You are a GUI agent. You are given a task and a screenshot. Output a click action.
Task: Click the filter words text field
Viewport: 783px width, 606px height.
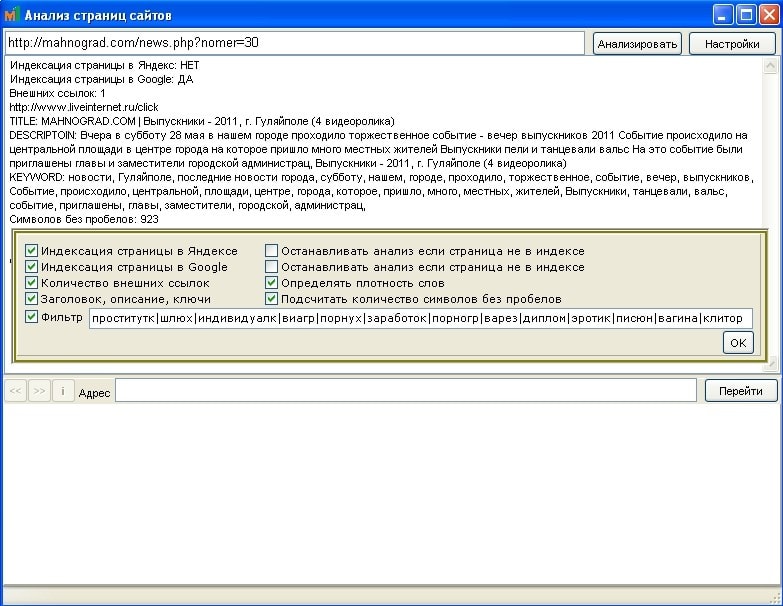[420, 318]
